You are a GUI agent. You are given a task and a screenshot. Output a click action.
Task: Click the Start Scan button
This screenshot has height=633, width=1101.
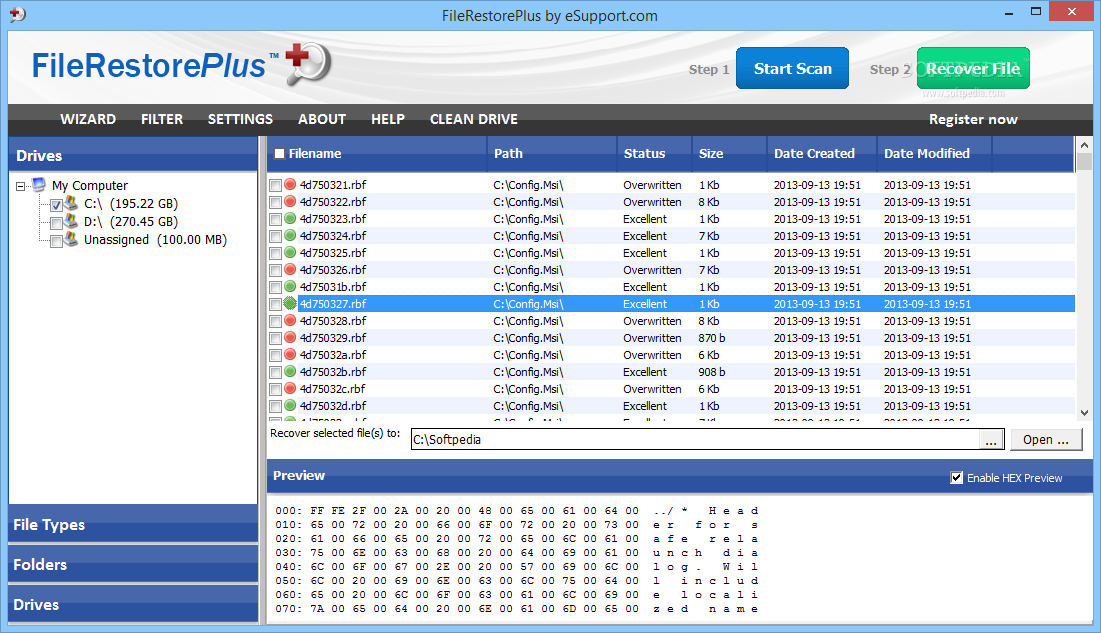pyautogui.click(x=792, y=68)
